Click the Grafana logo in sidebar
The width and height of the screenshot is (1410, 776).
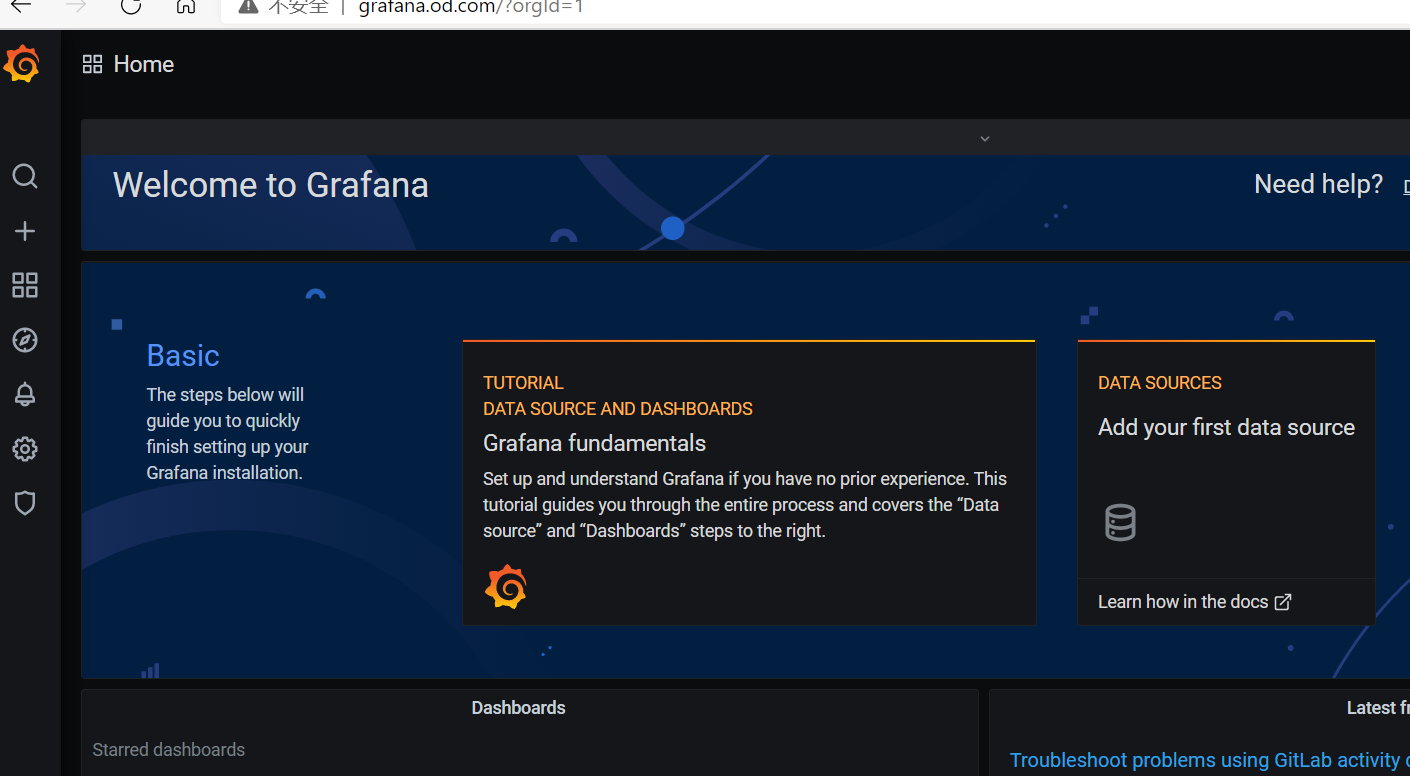tap(22, 64)
